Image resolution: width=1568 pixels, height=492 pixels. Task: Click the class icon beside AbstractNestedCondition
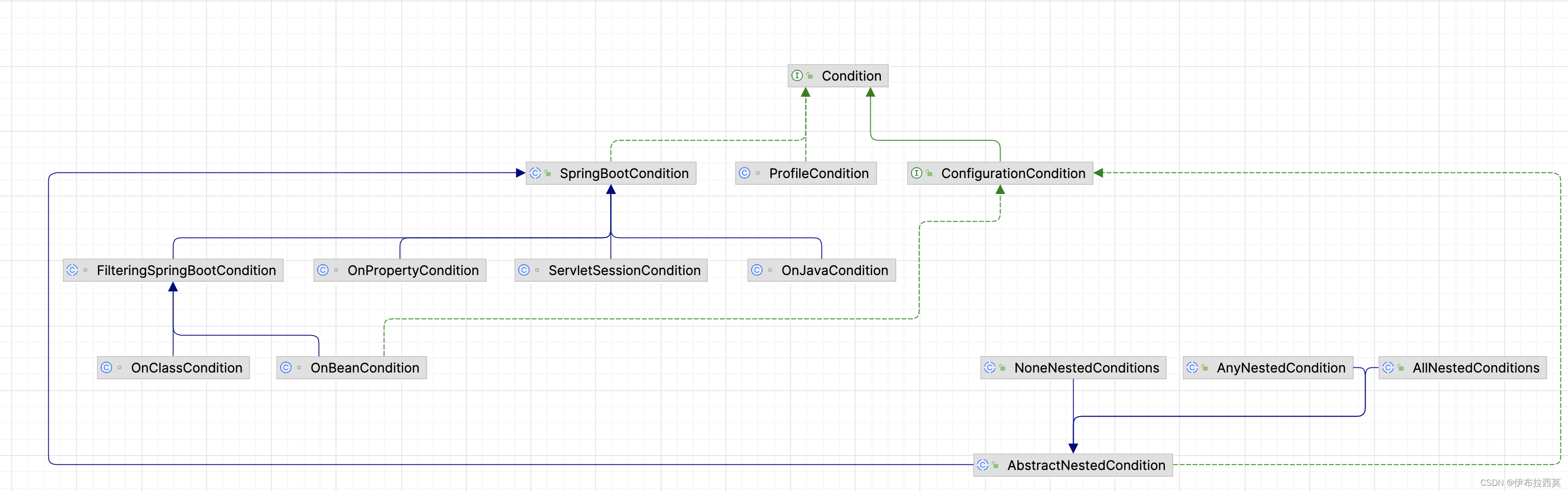(983, 465)
